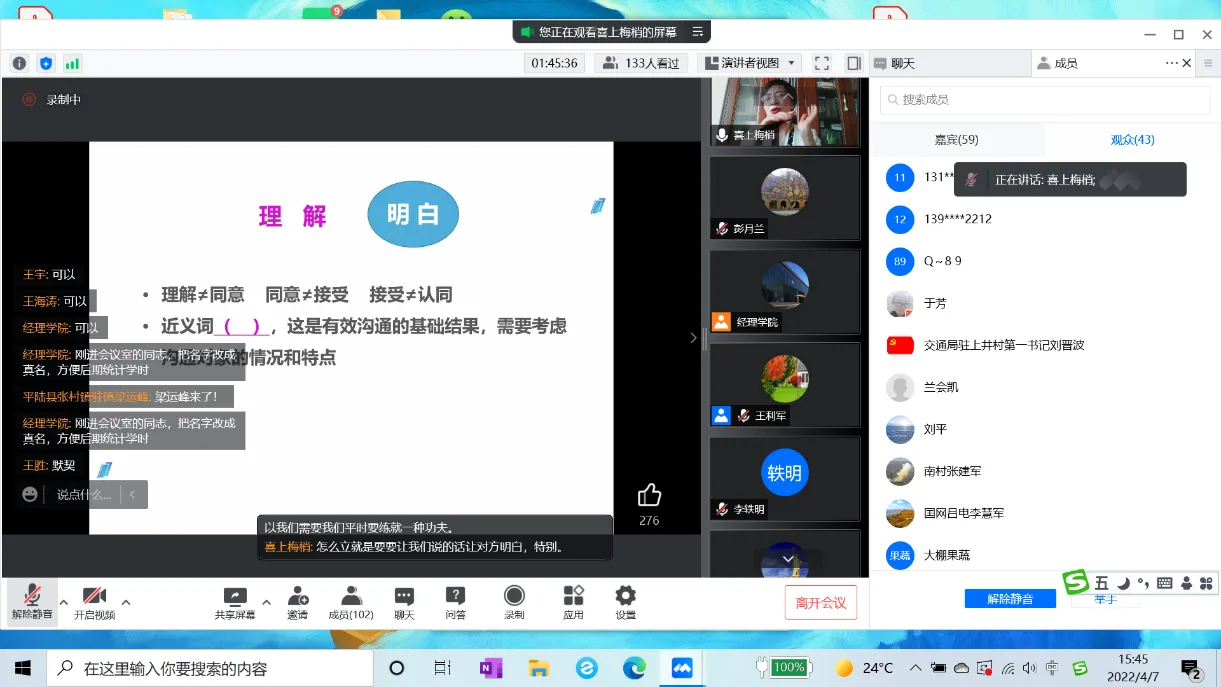
Task: Open the Settings (设置) gear icon
Action: tap(625, 602)
